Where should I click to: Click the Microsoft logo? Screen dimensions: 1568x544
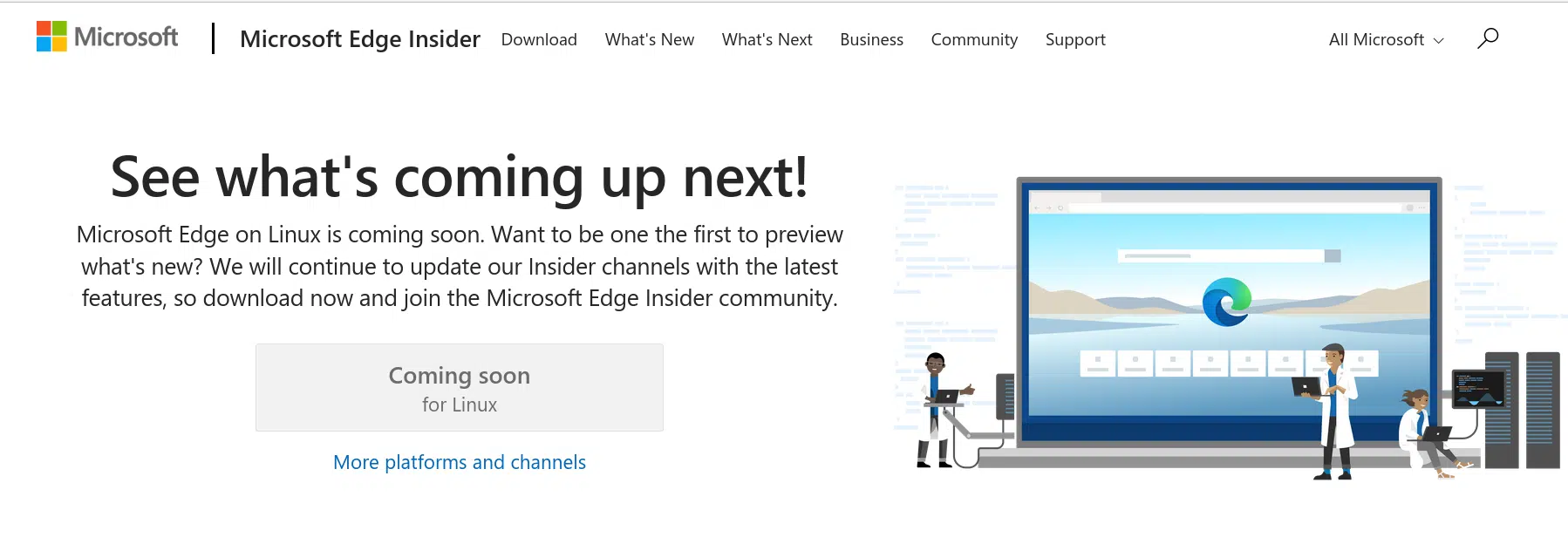pyautogui.click(x=107, y=37)
